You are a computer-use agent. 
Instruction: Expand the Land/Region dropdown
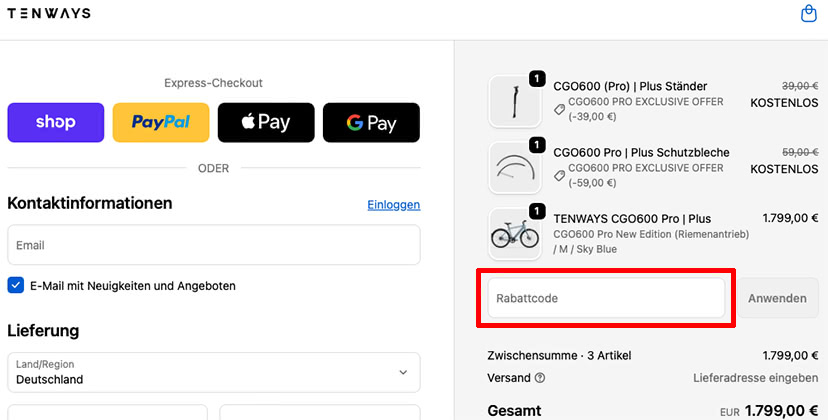(x=214, y=372)
